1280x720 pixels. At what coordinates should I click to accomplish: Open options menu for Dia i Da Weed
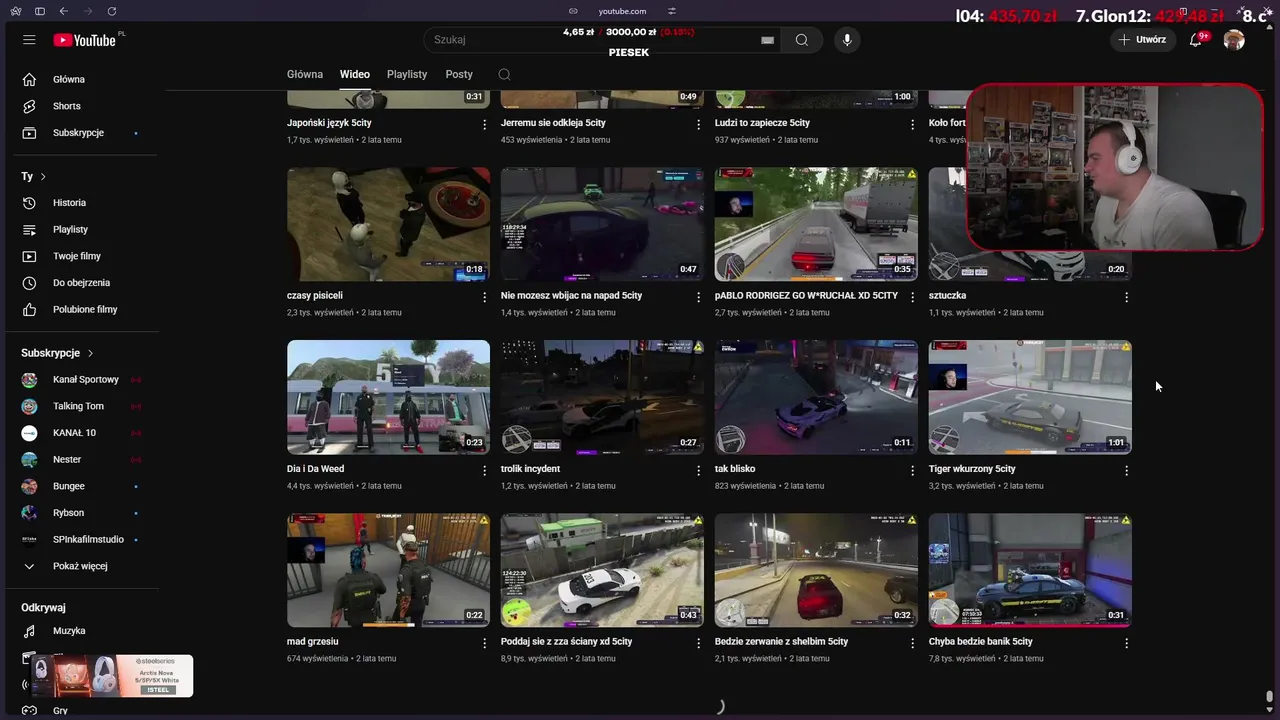(x=485, y=470)
